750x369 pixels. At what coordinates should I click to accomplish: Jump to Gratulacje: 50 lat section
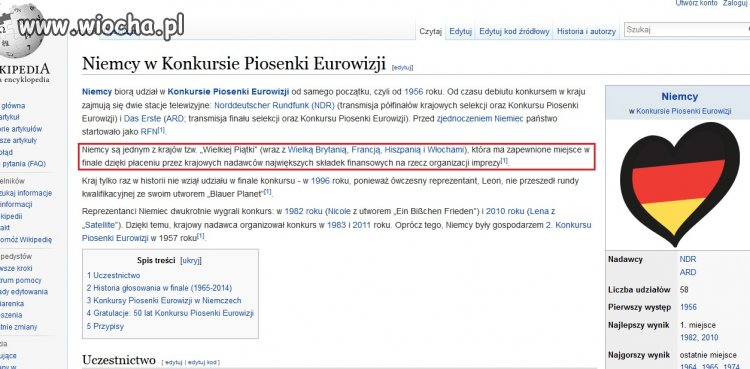(x=170, y=313)
